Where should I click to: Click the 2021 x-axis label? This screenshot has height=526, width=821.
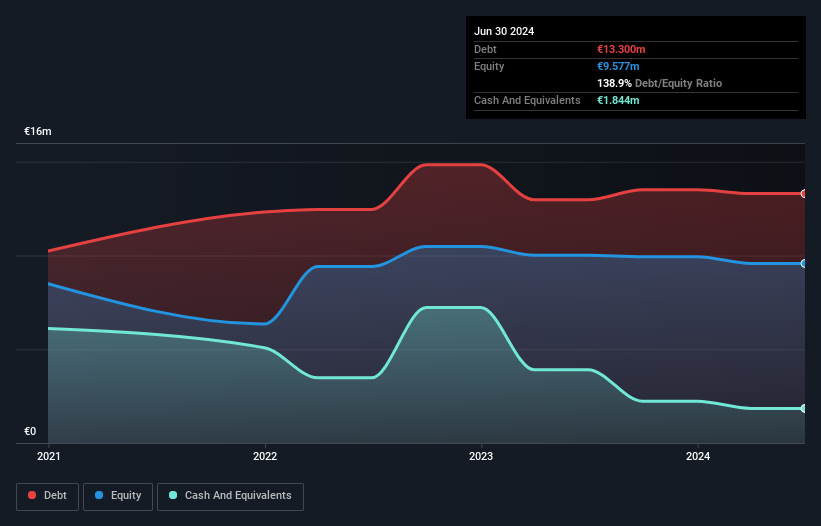tap(49, 456)
